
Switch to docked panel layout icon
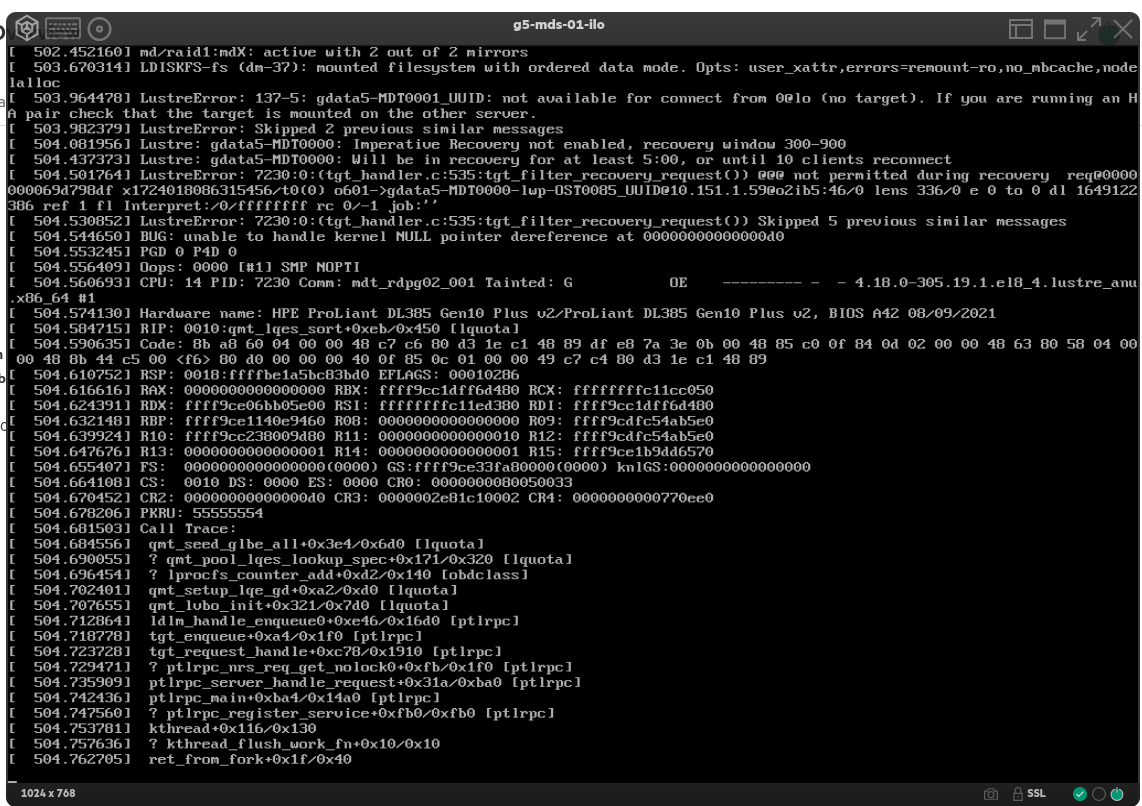[x=1020, y=30]
